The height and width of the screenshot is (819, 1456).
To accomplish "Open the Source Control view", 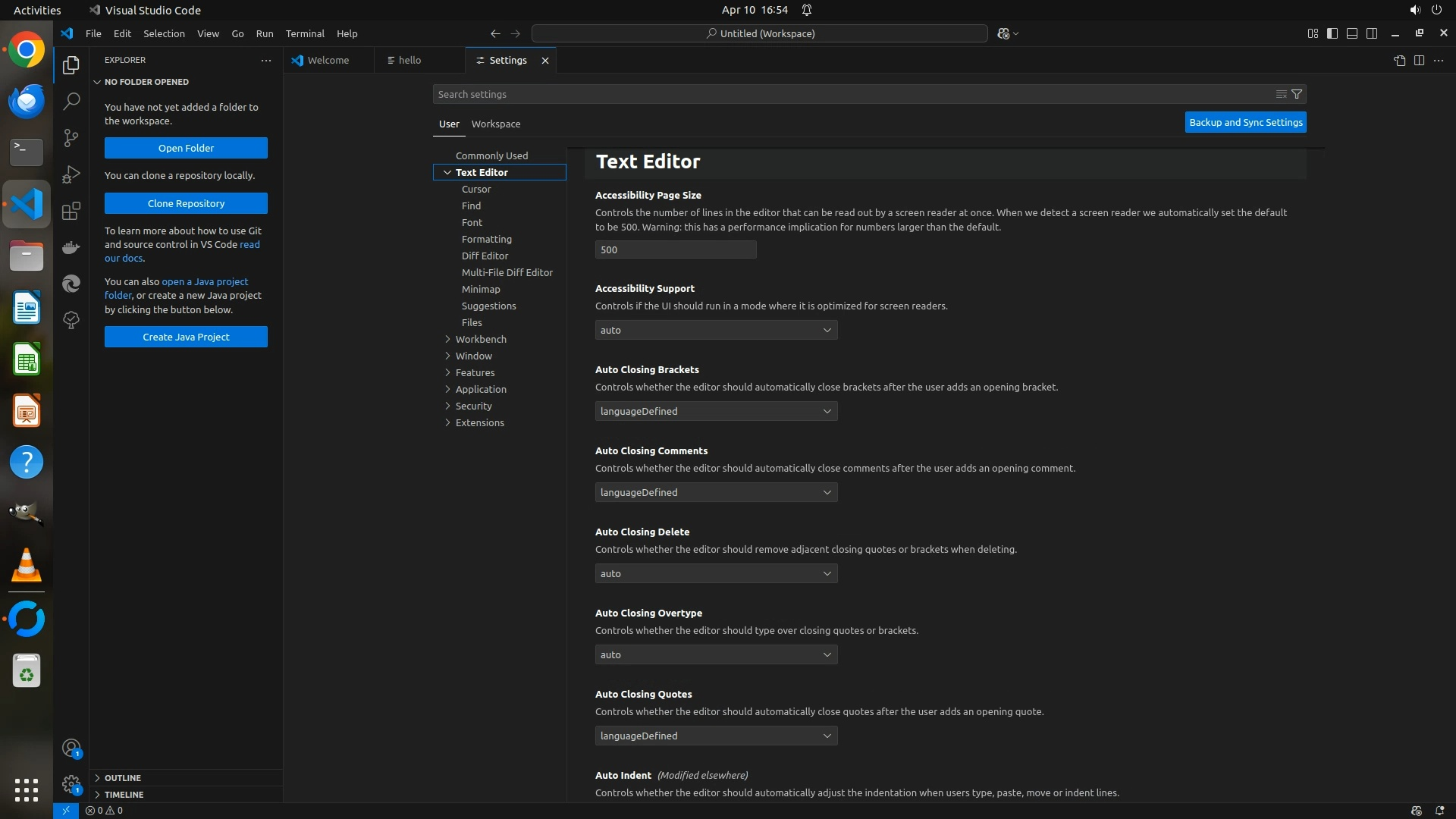I will click(71, 137).
